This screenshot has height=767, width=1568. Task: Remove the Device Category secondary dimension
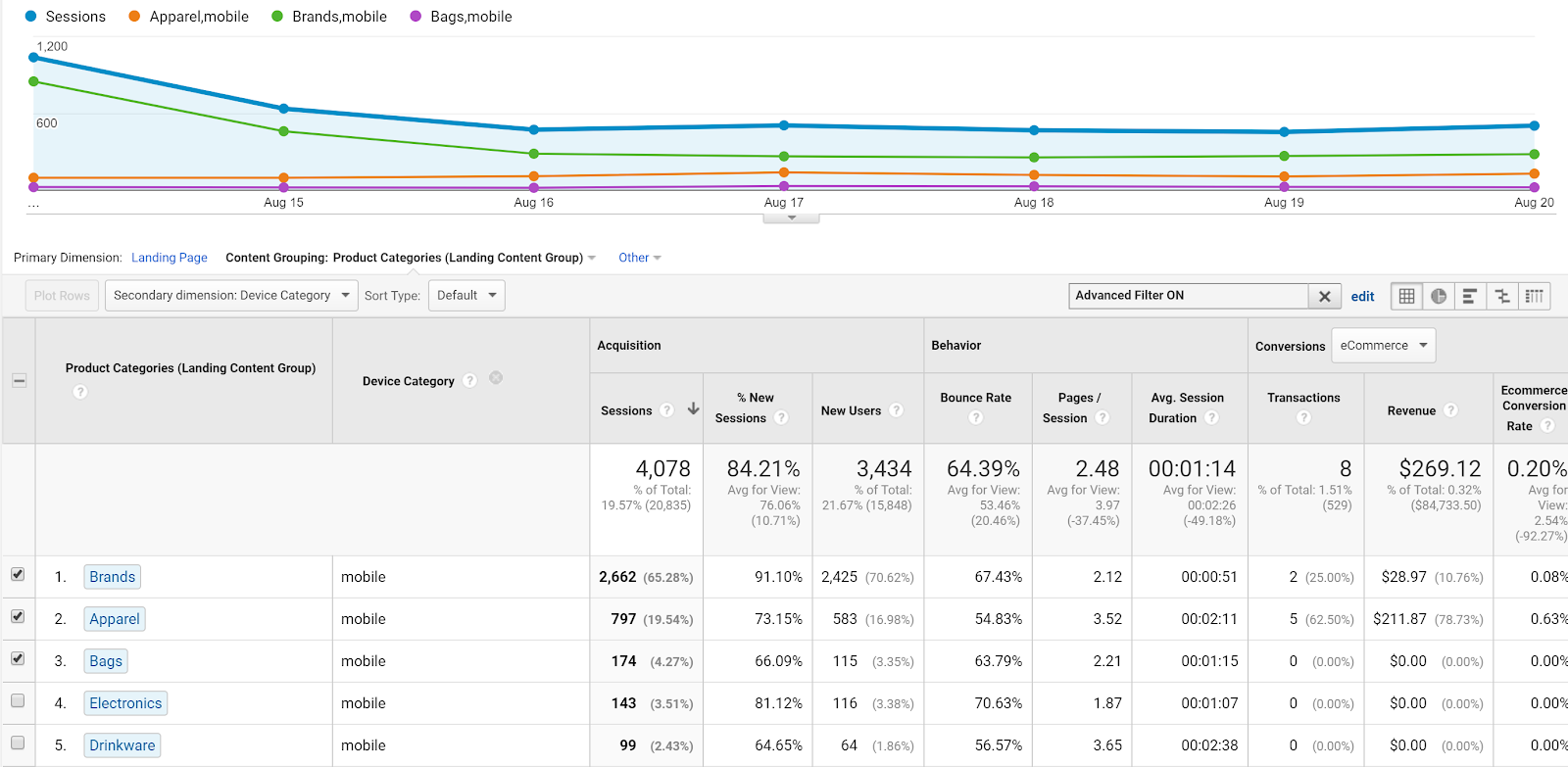[x=496, y=378]
